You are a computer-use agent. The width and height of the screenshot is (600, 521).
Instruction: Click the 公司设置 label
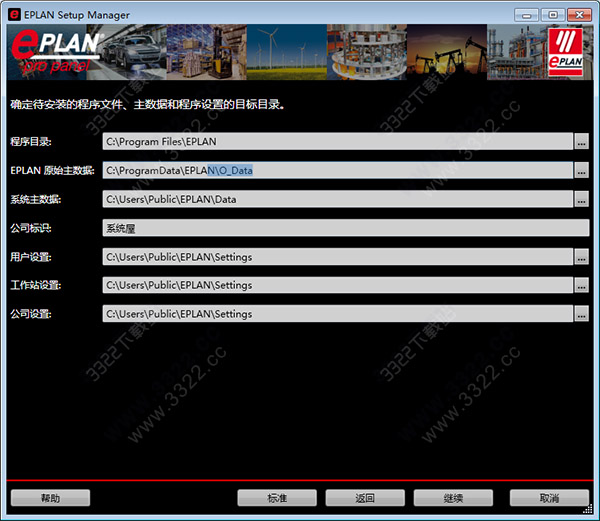click(31, 314)
